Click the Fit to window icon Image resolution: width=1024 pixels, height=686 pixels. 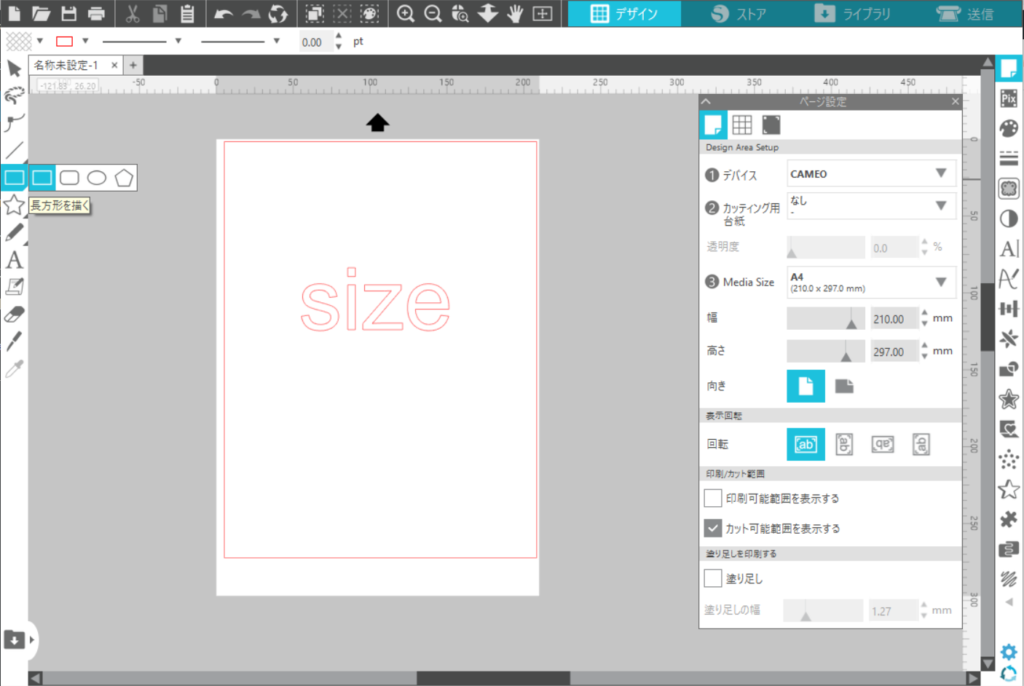coord(542,13)
